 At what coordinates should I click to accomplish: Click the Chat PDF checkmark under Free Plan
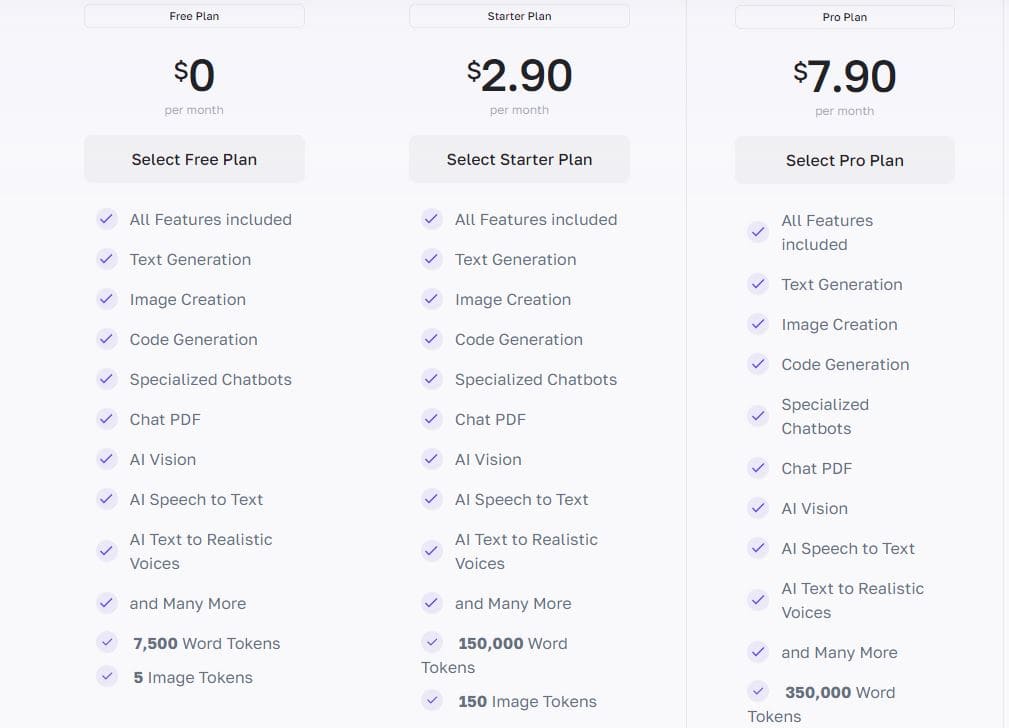(107, 419)
